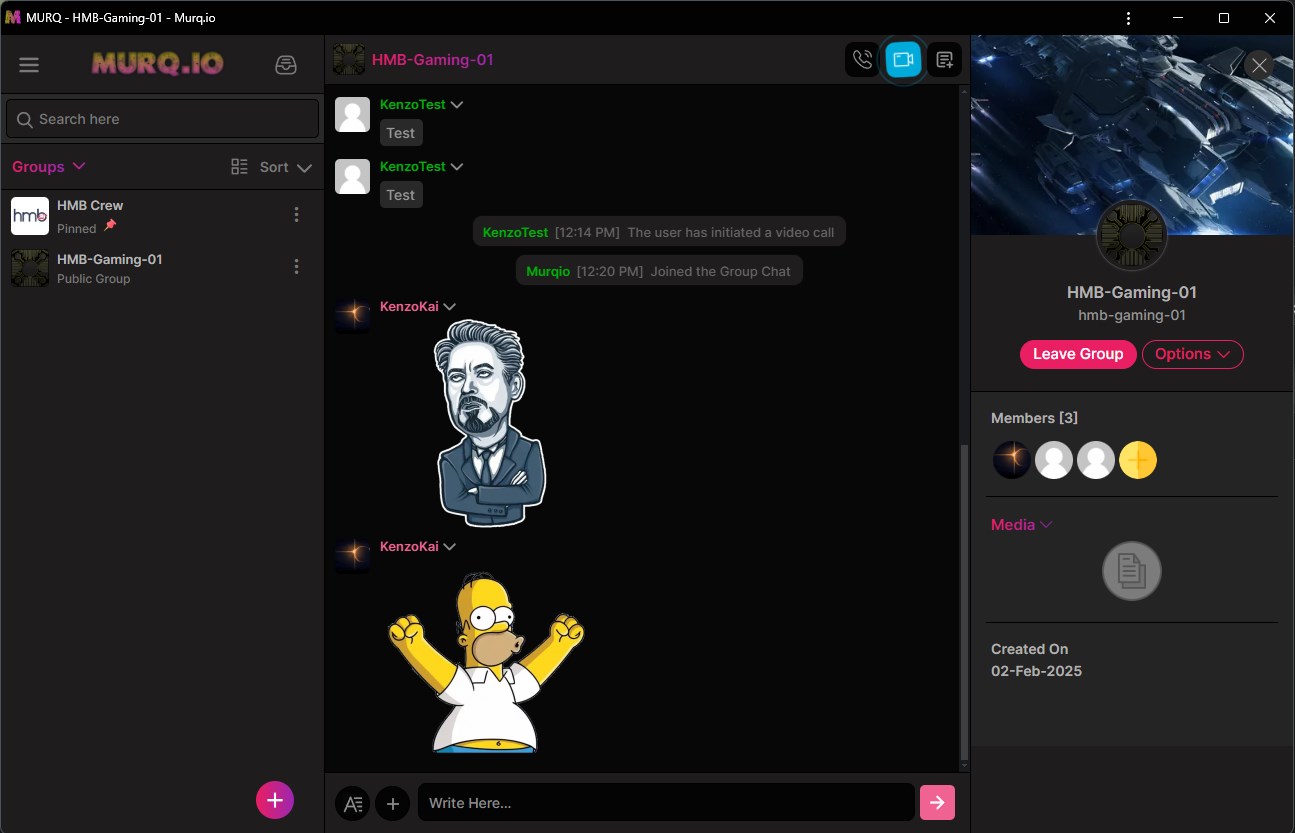Select the HMB-Gaming-01 public group
The image size is (1295, 833).
[x=162, y=268]
